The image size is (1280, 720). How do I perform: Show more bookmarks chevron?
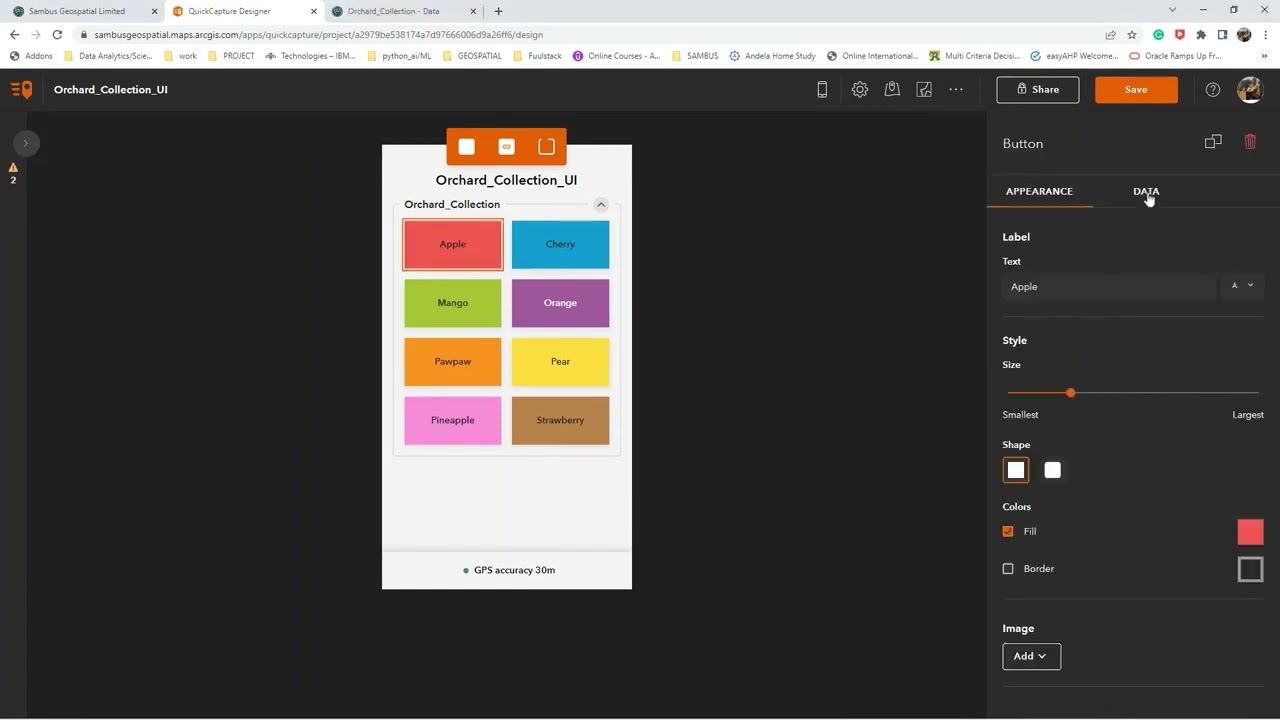[1265, 56]
